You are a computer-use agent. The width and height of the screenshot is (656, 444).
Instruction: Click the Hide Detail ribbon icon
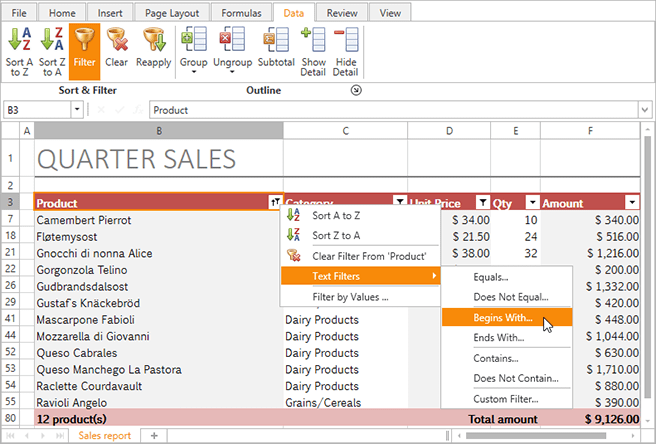pos(346,52)
